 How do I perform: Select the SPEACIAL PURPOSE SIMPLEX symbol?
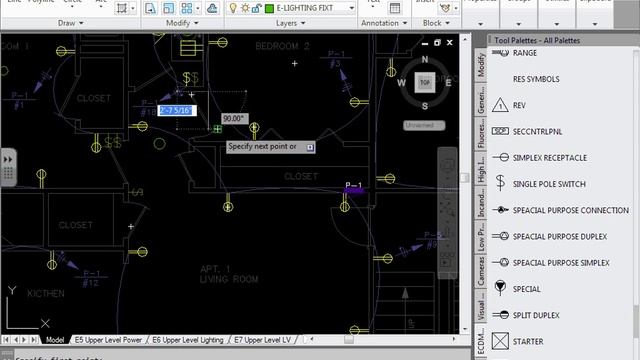coord(551,262)
